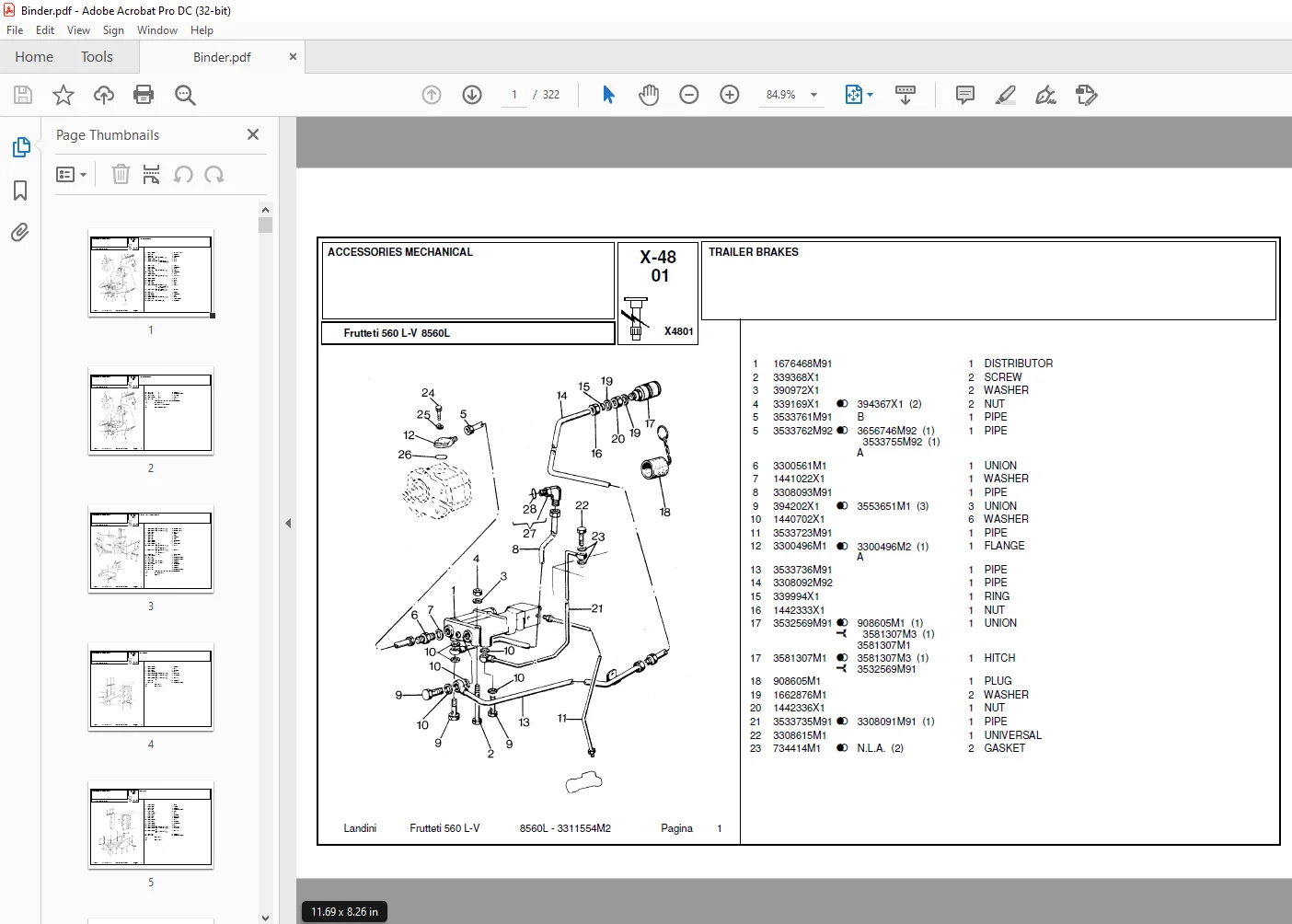Open the Sign document tool
The width and height of the screenshot is (1292, 924).
pyautogui.click(x=1046, y=95)
